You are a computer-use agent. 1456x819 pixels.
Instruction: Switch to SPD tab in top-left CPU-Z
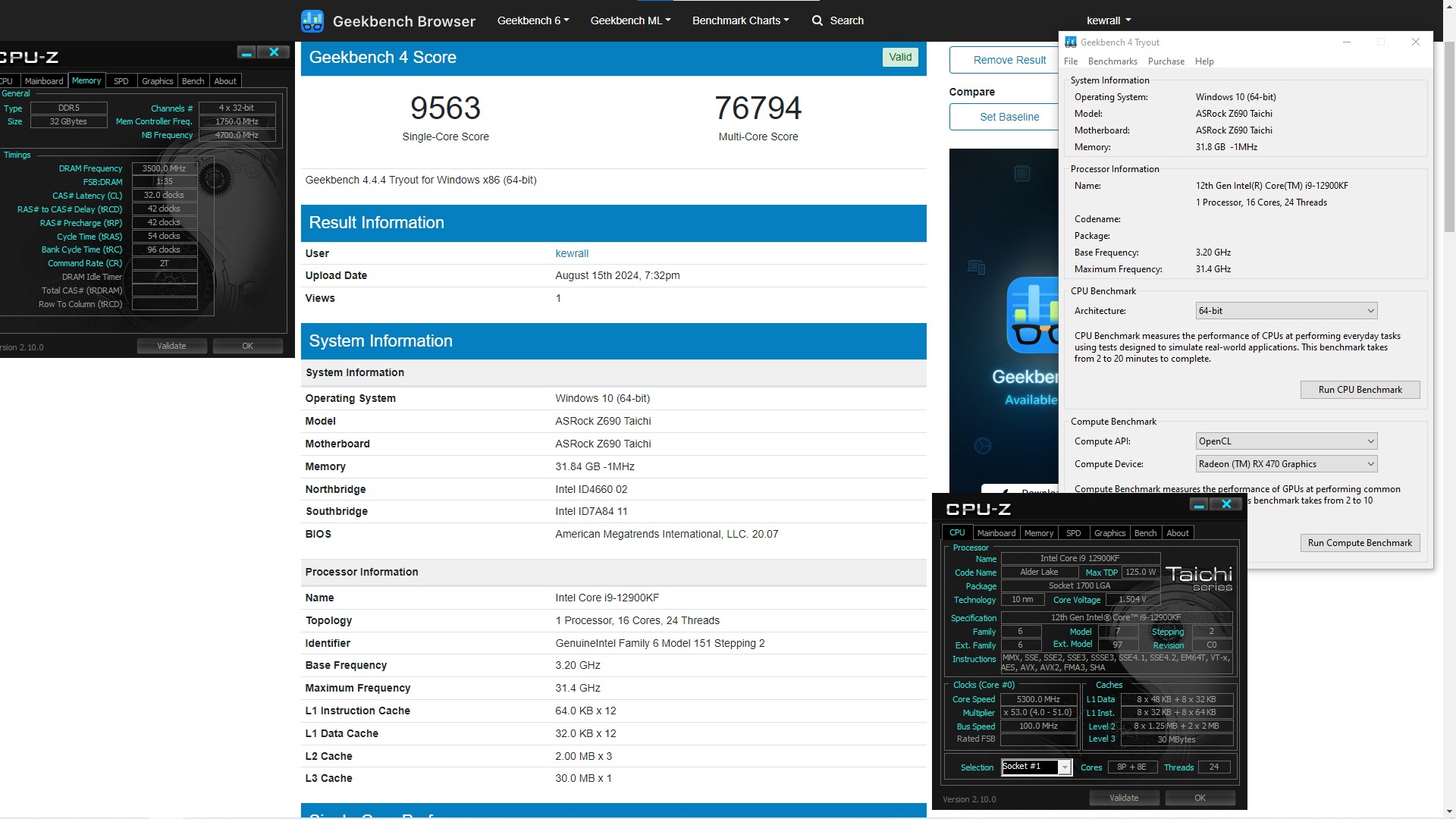(x=121, y=81)
